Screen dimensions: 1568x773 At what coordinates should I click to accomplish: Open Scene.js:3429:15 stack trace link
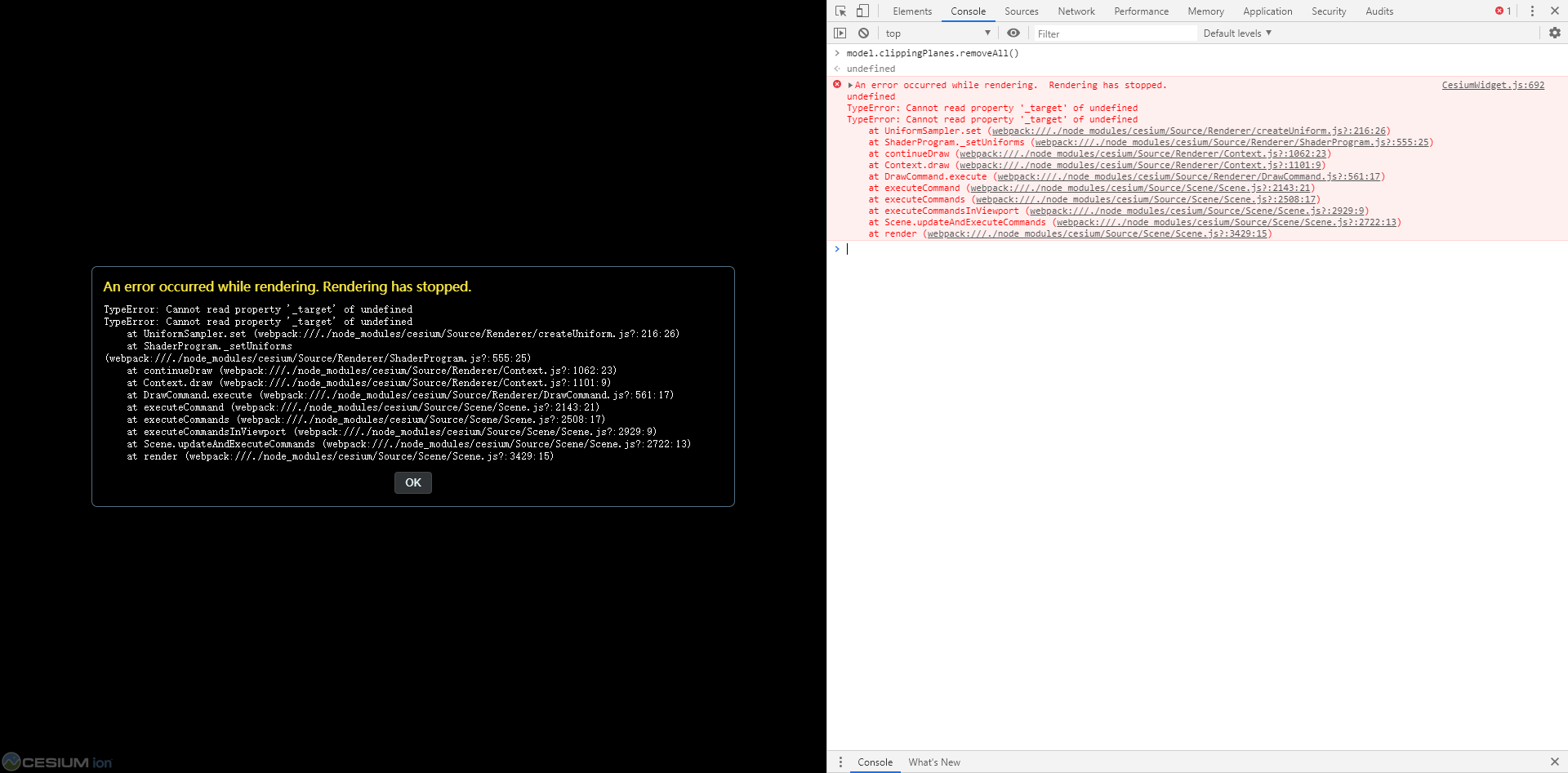tap(1098, 233)
